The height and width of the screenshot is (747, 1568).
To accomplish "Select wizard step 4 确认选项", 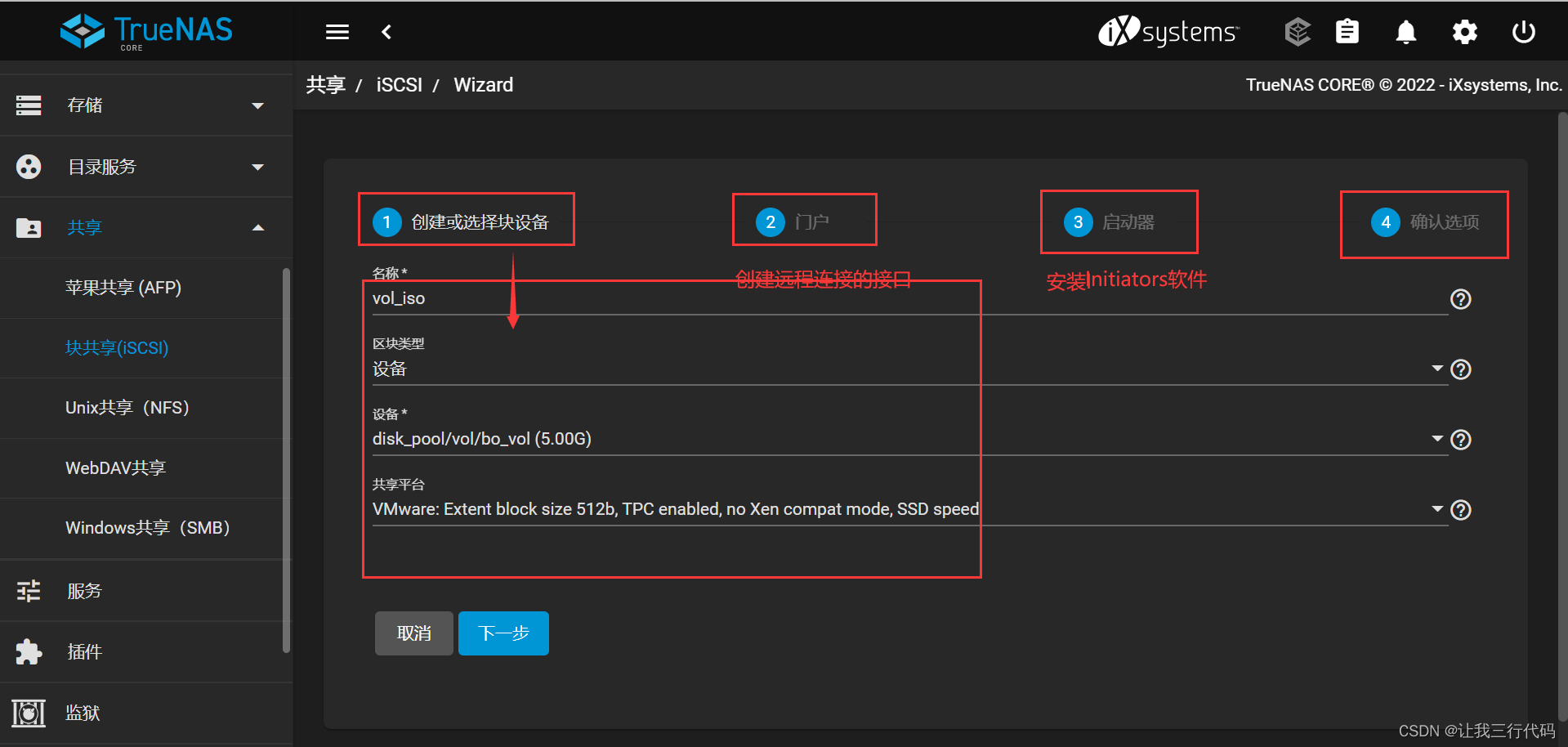I will [x=1426, y=222].
